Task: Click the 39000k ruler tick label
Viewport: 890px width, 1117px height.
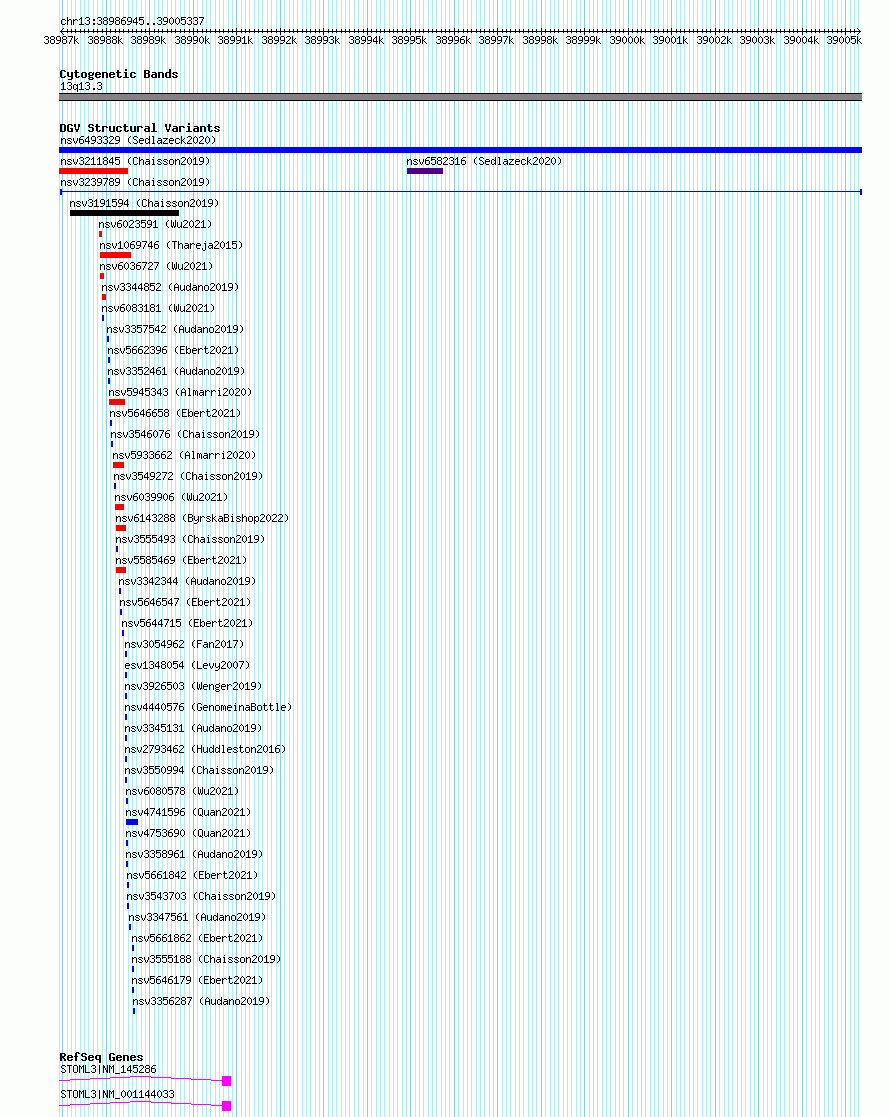Action: 626,41
